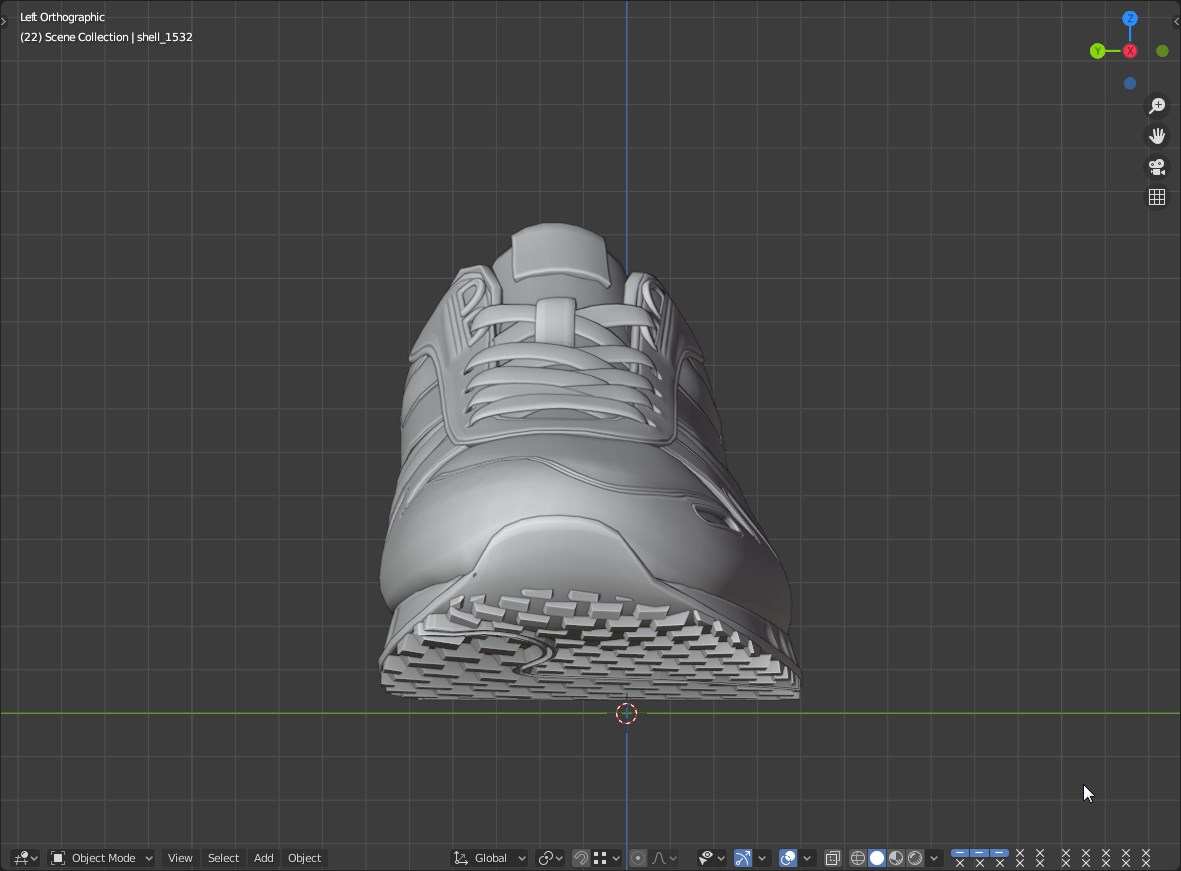Toggle viewport gizmos visibility
The height and width of the screenshot is (871, 1181).
tap(743, 858)
